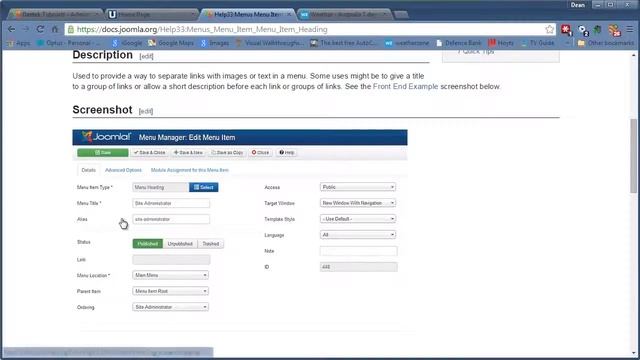Click edit link beside Screenshot heading
The width and height of the screenshot is (640, 360).
coord(146,111)
